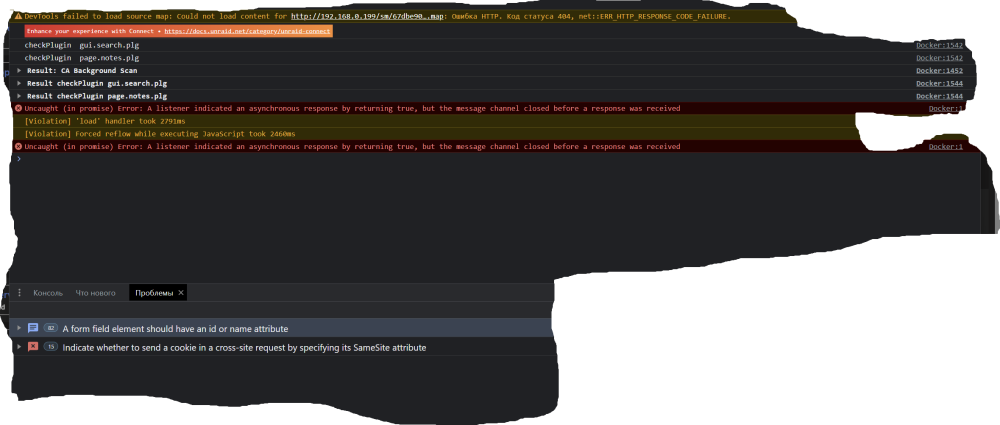This screenshot has width=1000, height=425.
Task: Open the Docker:1 source link on the last error
Action: [945, 147]
